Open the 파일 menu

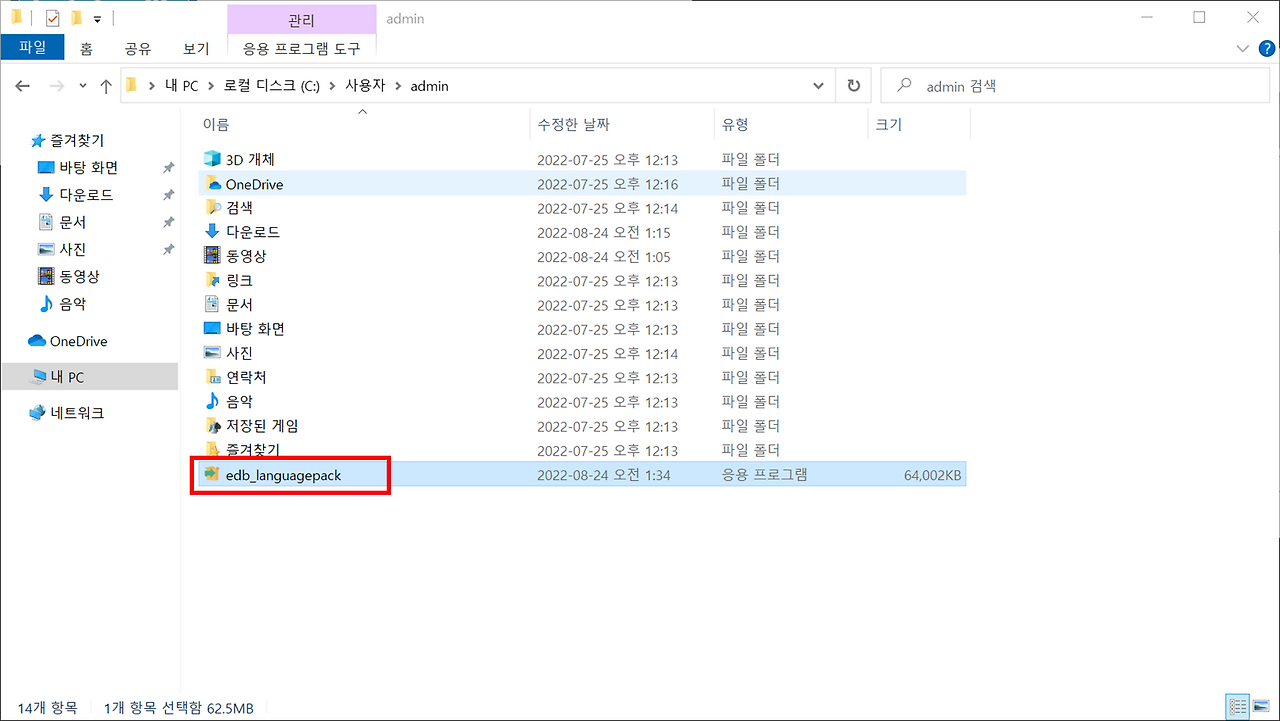32,47
